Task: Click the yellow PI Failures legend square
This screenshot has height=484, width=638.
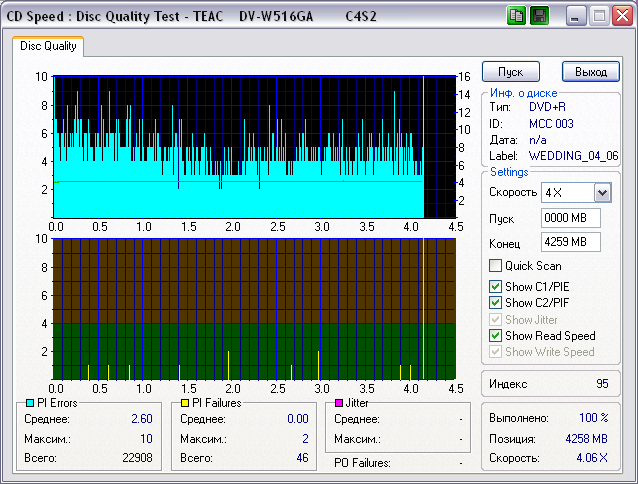Action: click(x=183, y=403)
